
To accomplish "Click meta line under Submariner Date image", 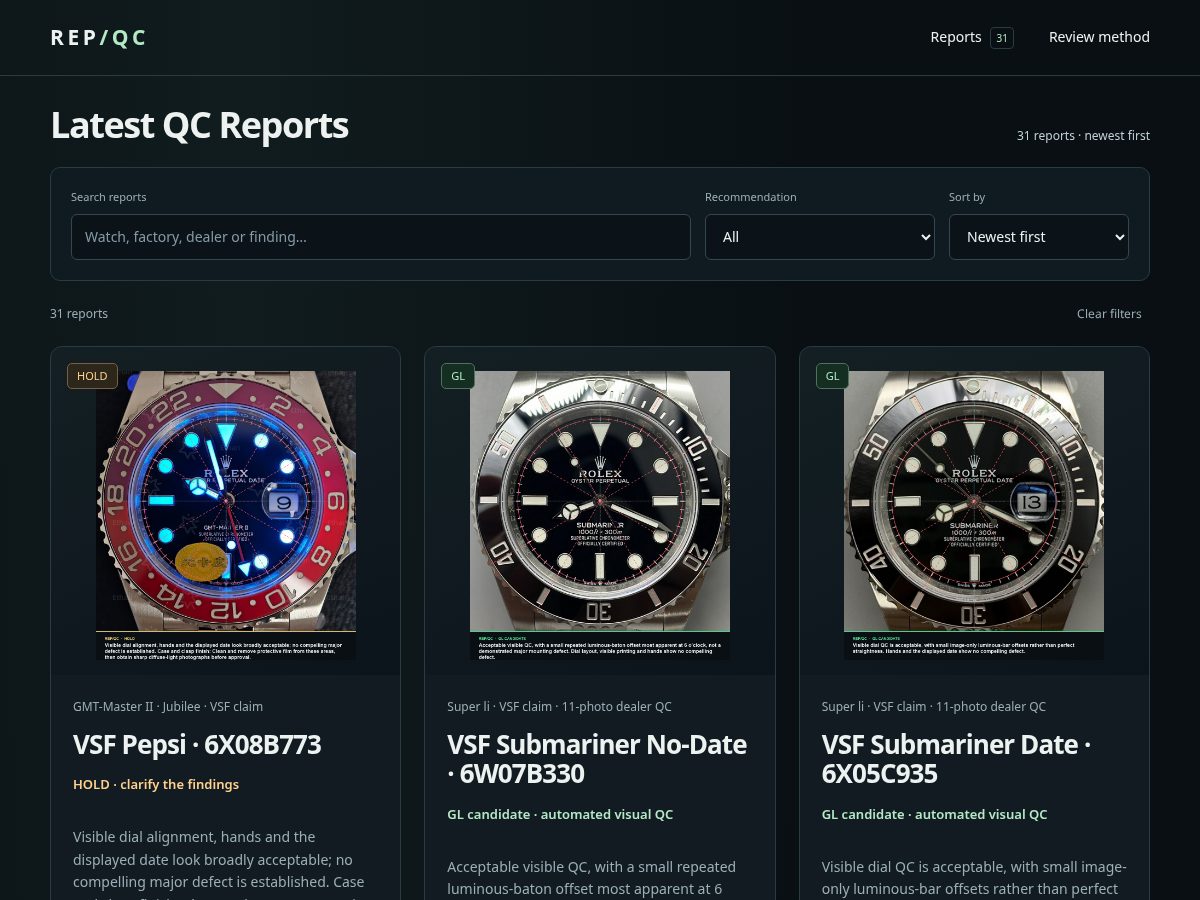I will (x=934, y=706).
